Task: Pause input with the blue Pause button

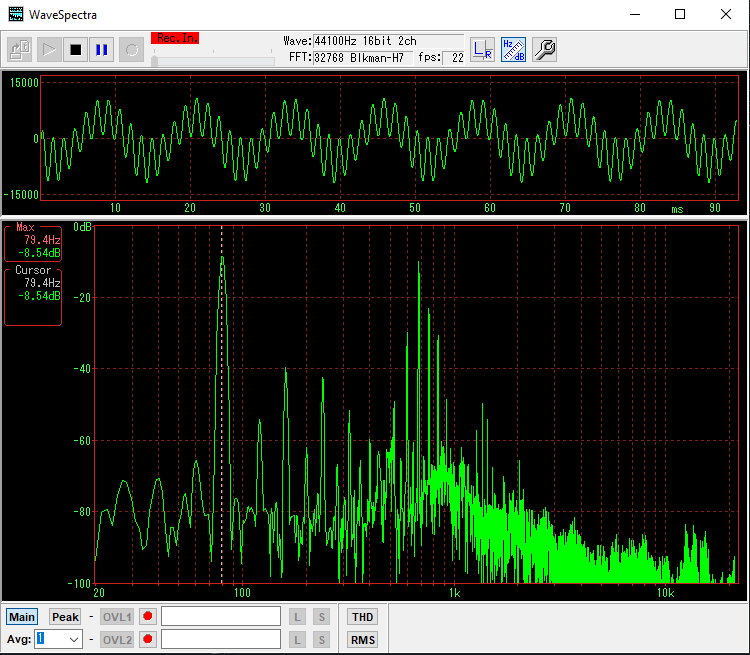Action: click(101, 49)
